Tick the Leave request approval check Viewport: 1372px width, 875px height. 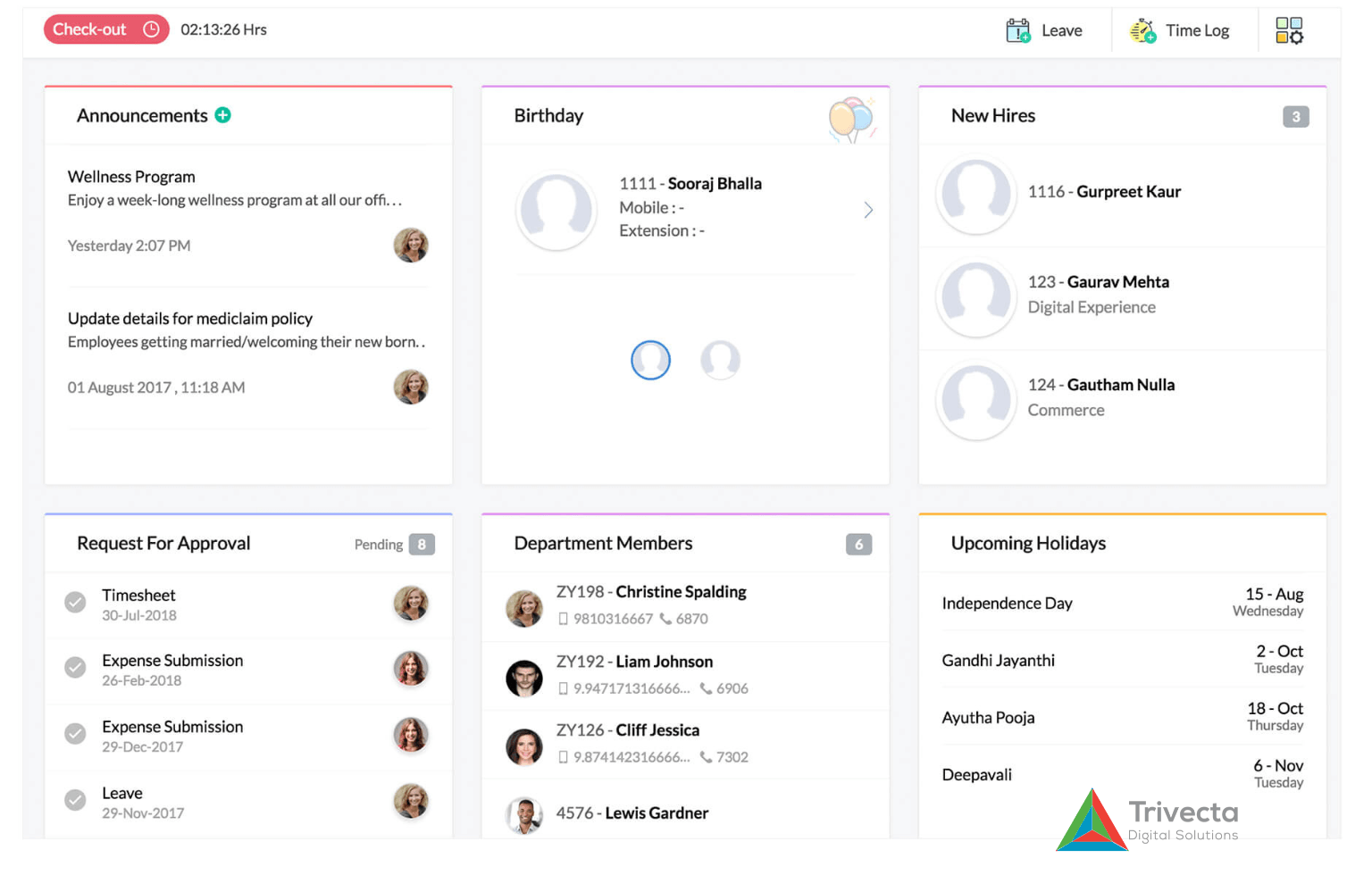click(x=76, y=800)
